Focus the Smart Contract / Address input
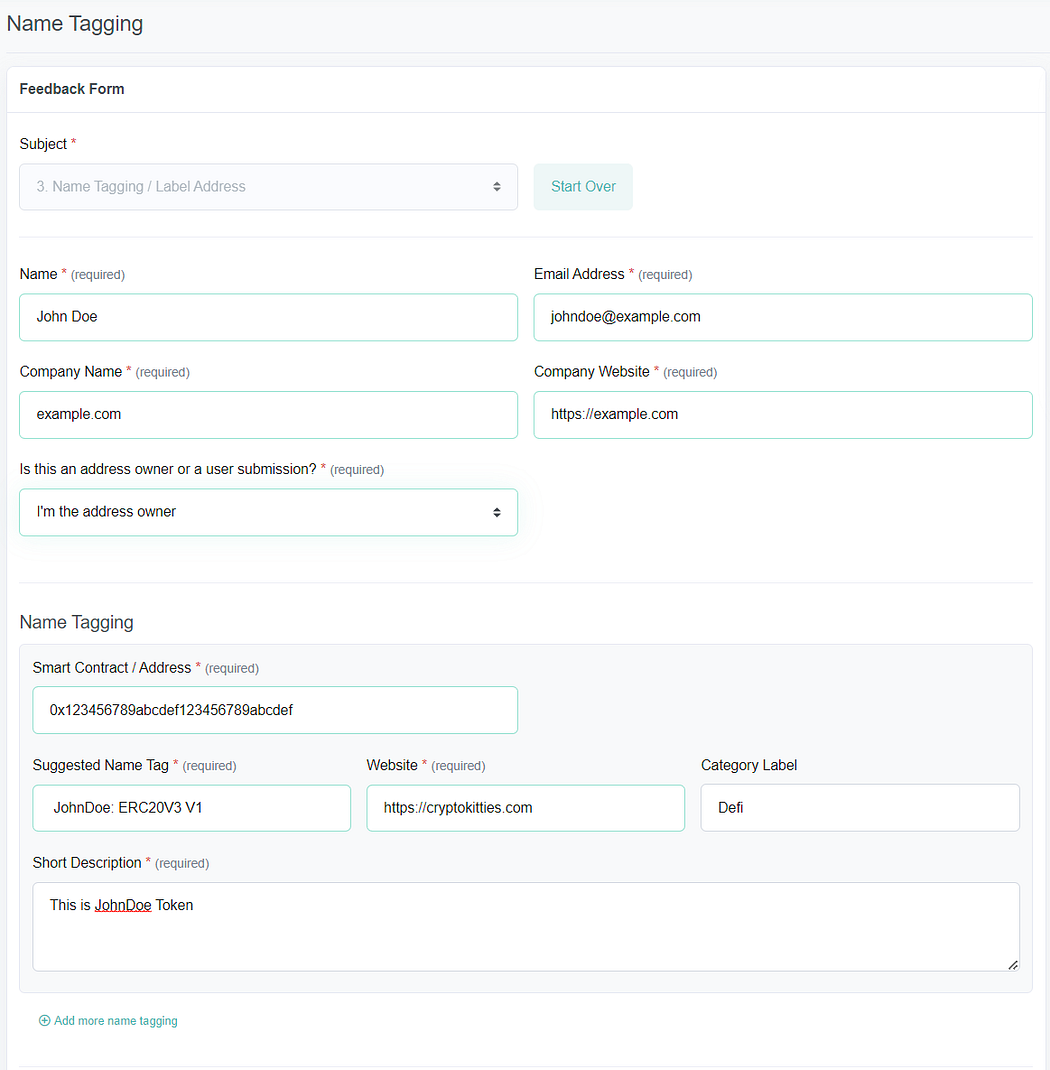Image resolution: width=1050 pixels, height=1070 pixels. [x=275, y=710]
